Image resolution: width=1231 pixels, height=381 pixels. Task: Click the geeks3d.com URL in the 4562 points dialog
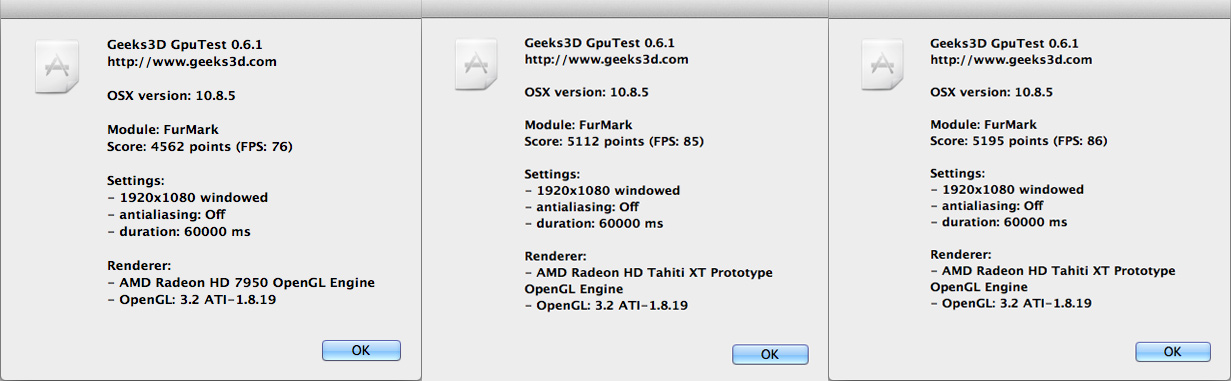pyautogui.click(x=192, y=61)
